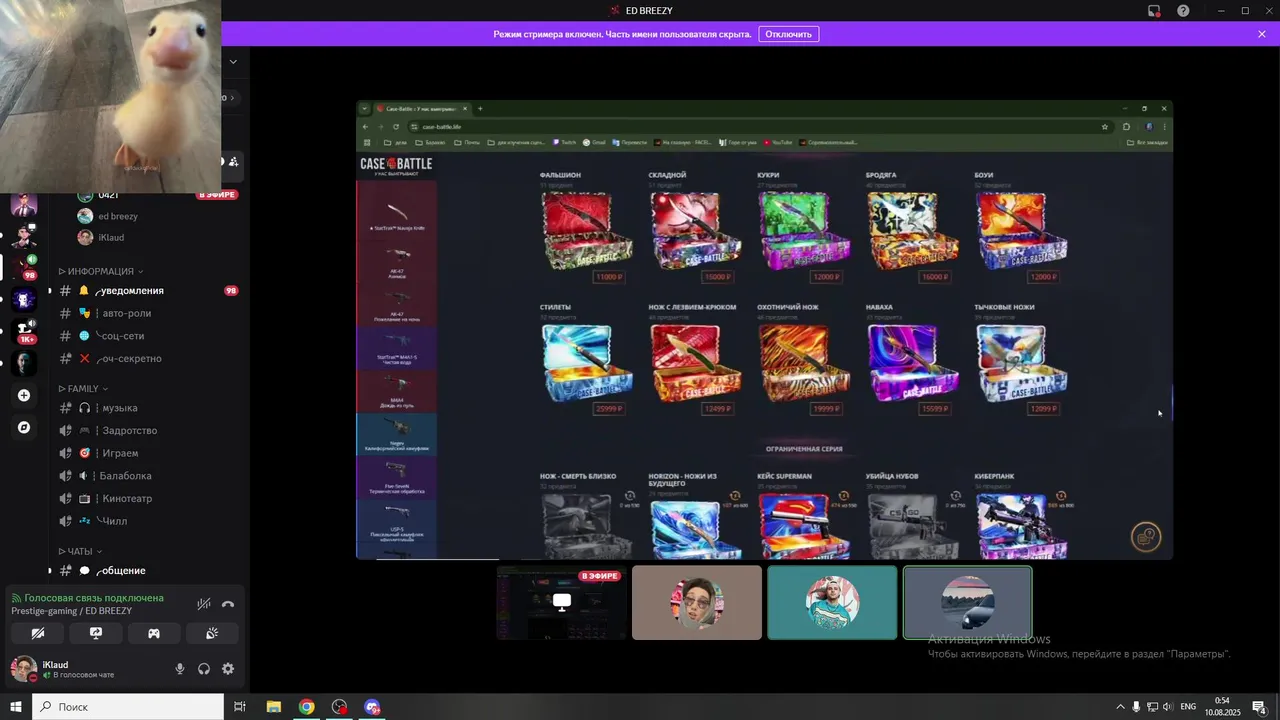Click the round chat icon bottom-right of stream
This screenshot has width=1280, height=720.
(x=1146, y=537)
